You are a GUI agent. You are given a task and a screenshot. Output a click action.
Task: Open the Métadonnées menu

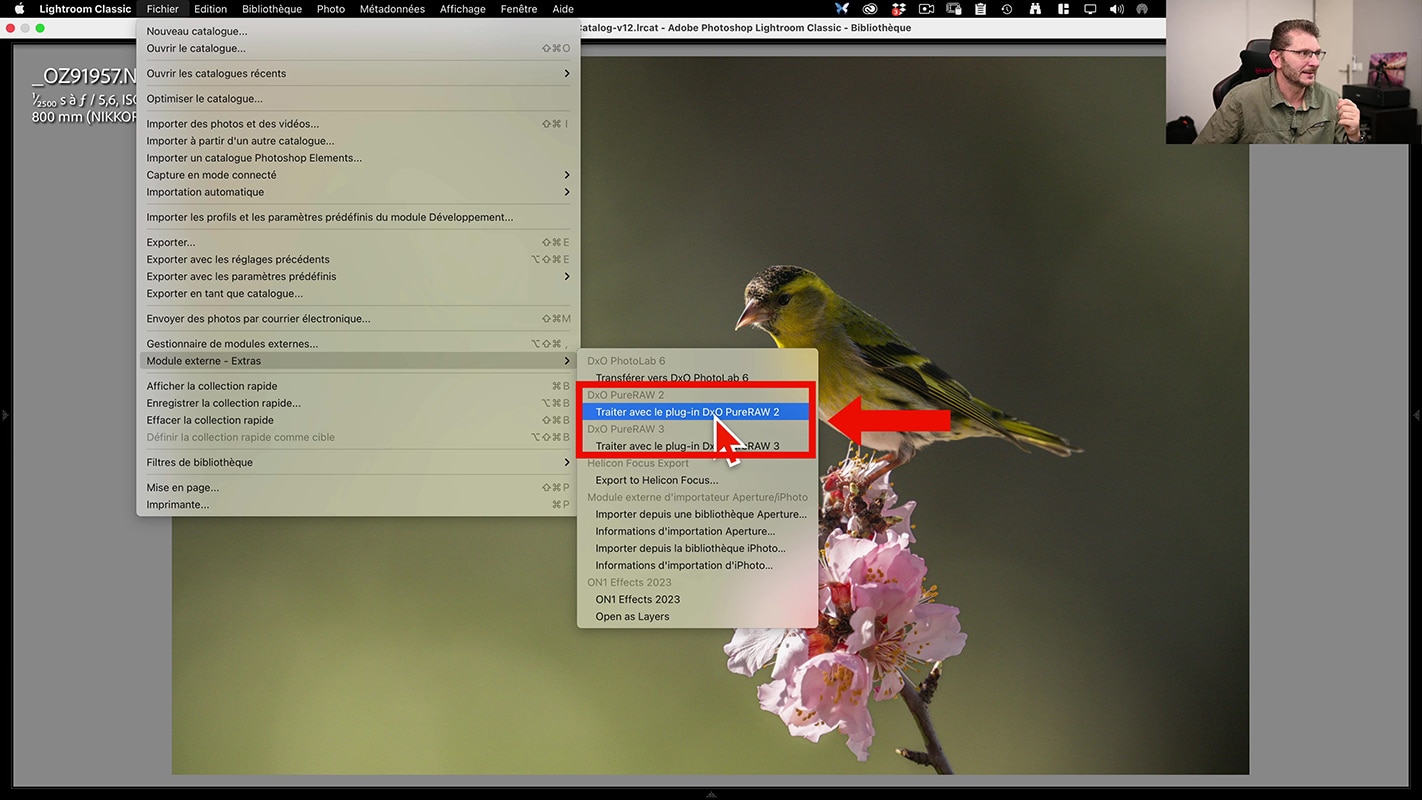[x=392, y=9]
